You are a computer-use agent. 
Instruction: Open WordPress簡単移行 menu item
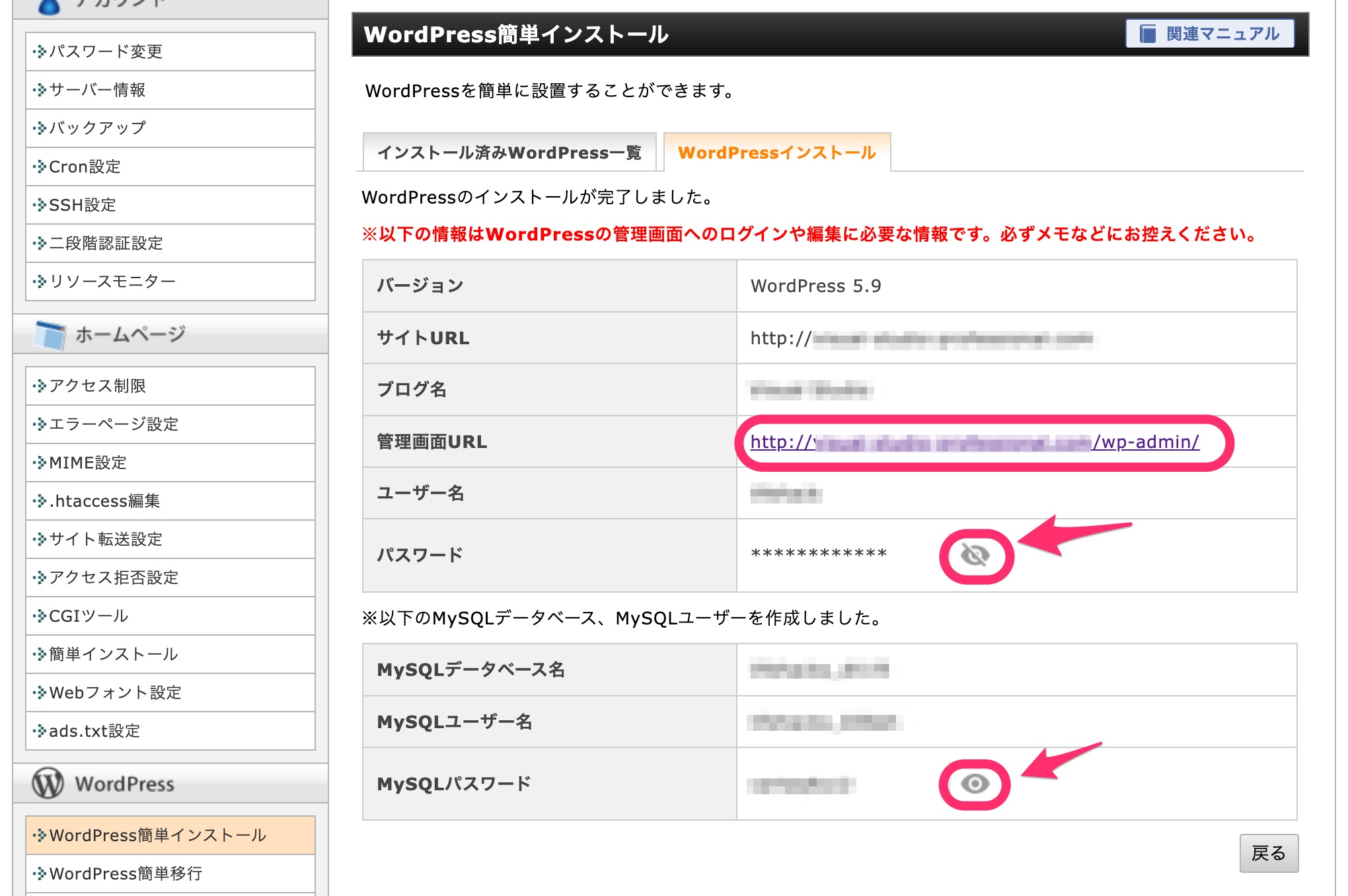click(x=170, y=874)
